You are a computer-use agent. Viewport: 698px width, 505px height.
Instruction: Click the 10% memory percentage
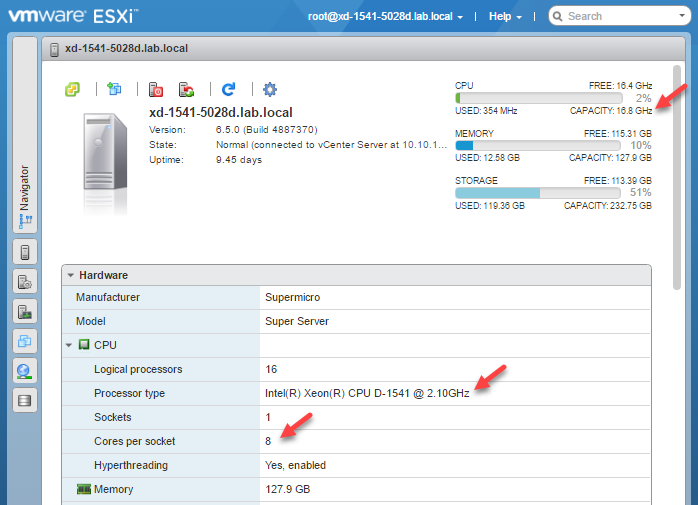[x=641, y=145]
